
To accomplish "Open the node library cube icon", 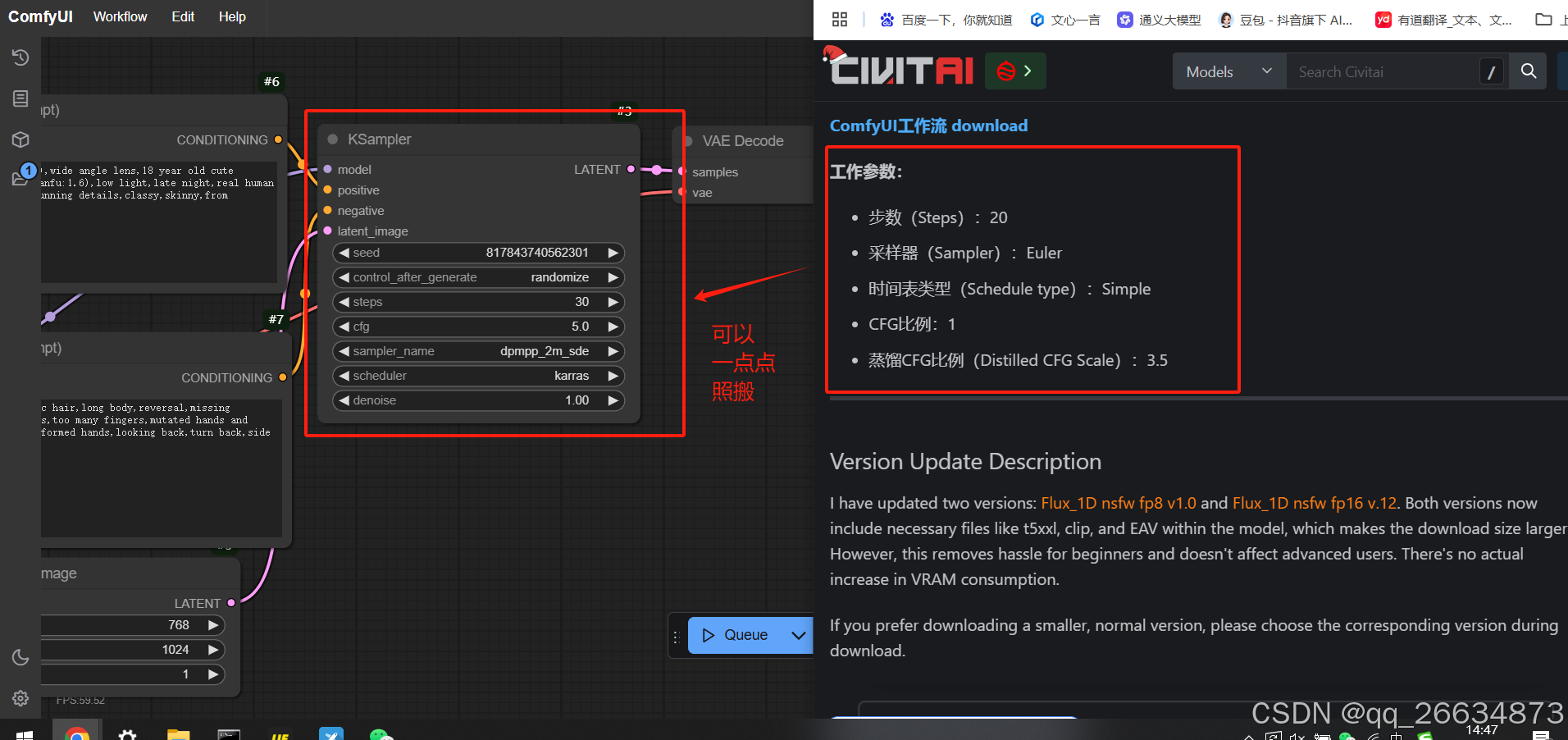I will pos(21,139).
